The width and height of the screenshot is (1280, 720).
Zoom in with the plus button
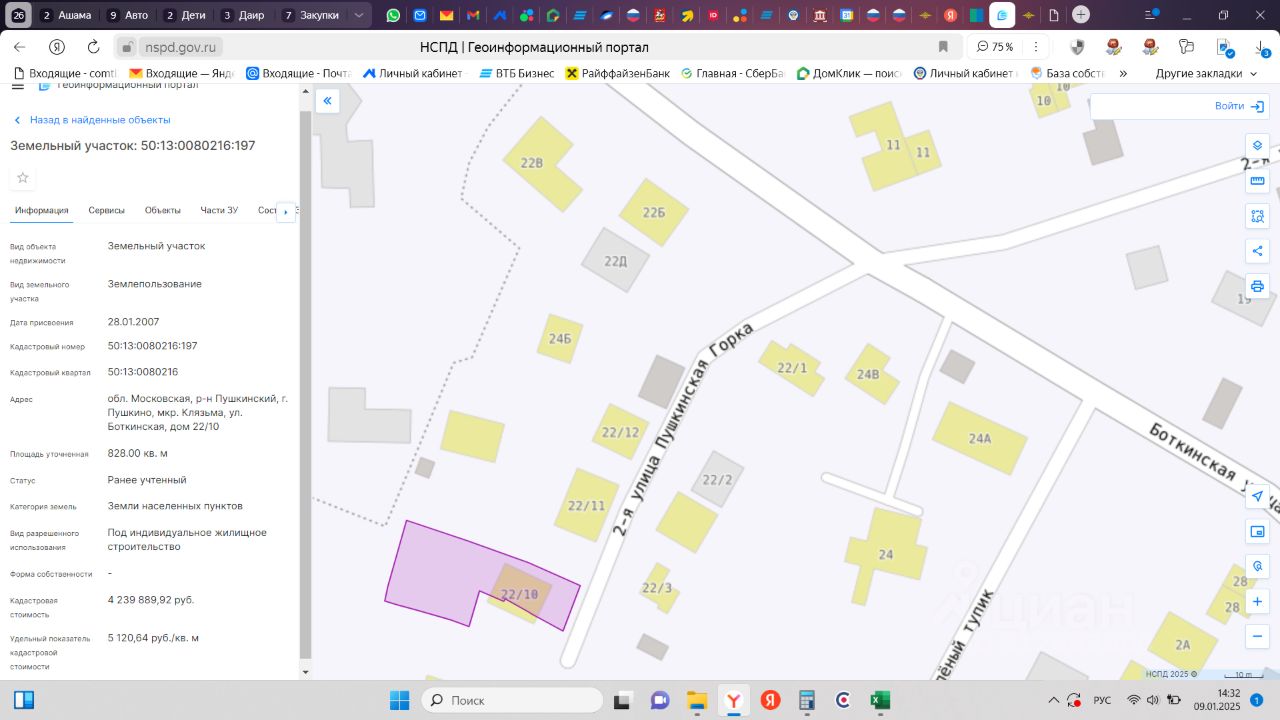click(1258, 601)
